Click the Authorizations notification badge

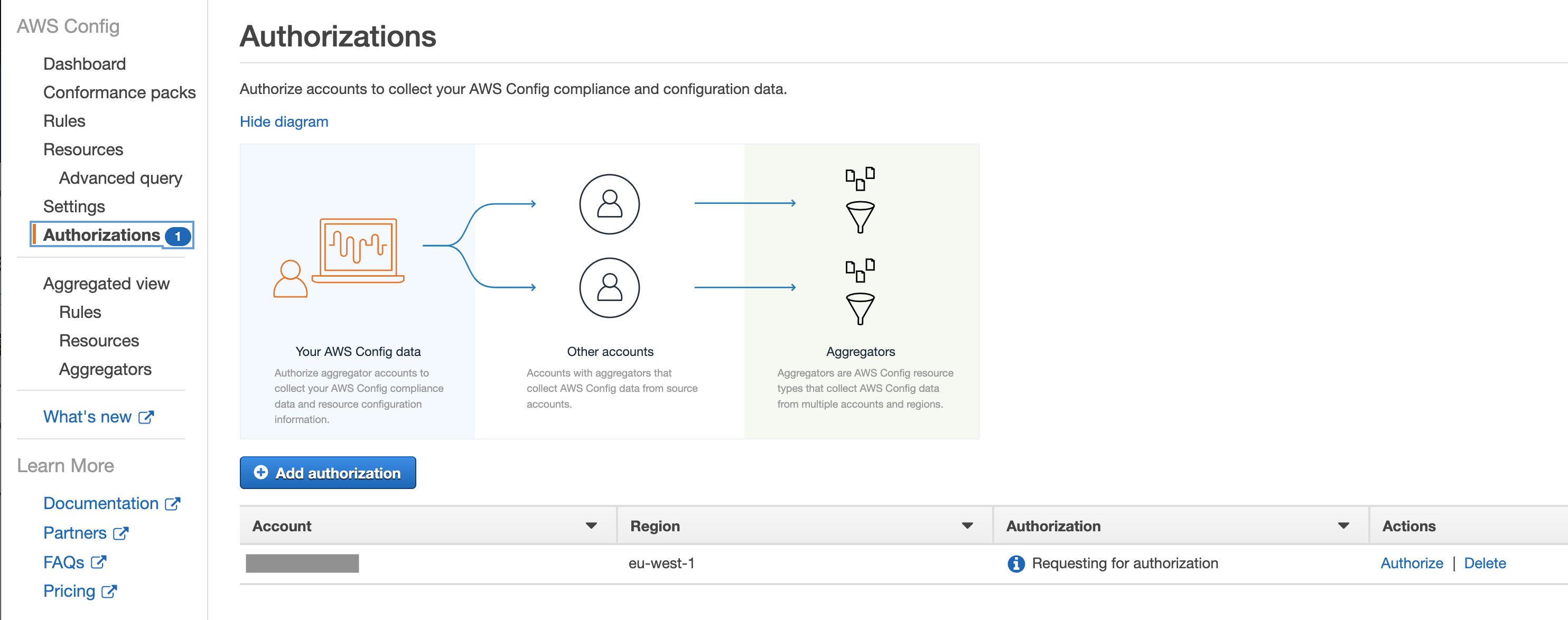pyautogui.click(x=178, y=236)
